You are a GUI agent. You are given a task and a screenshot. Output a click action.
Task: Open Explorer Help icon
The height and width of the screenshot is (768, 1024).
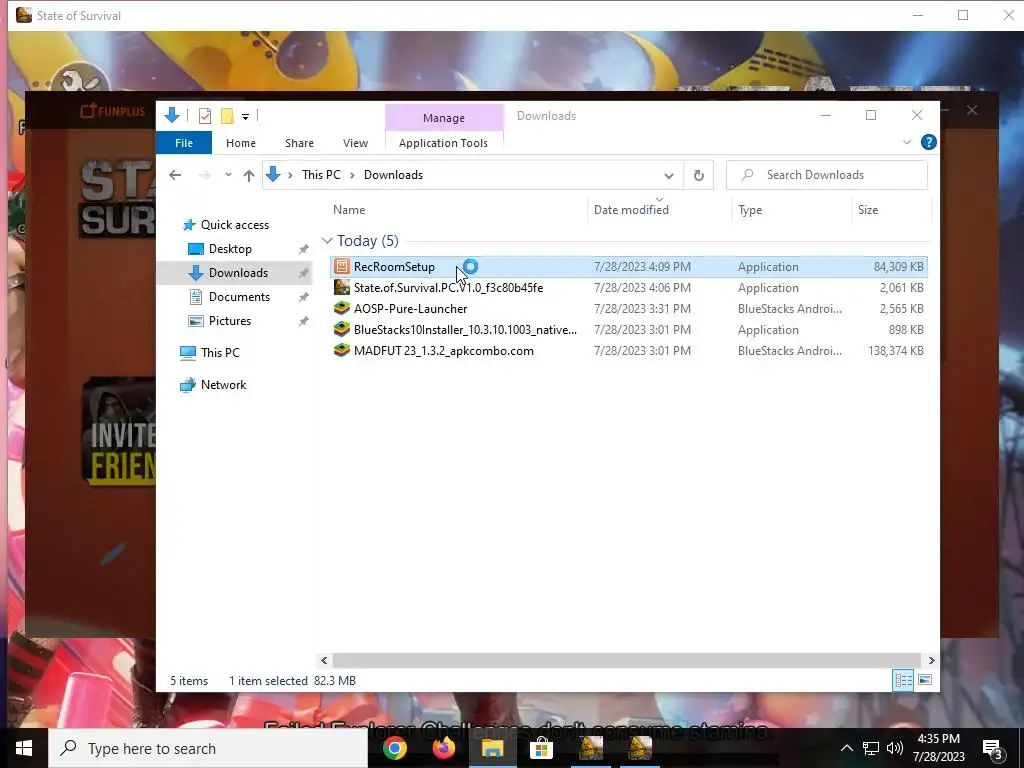point(928,142)
